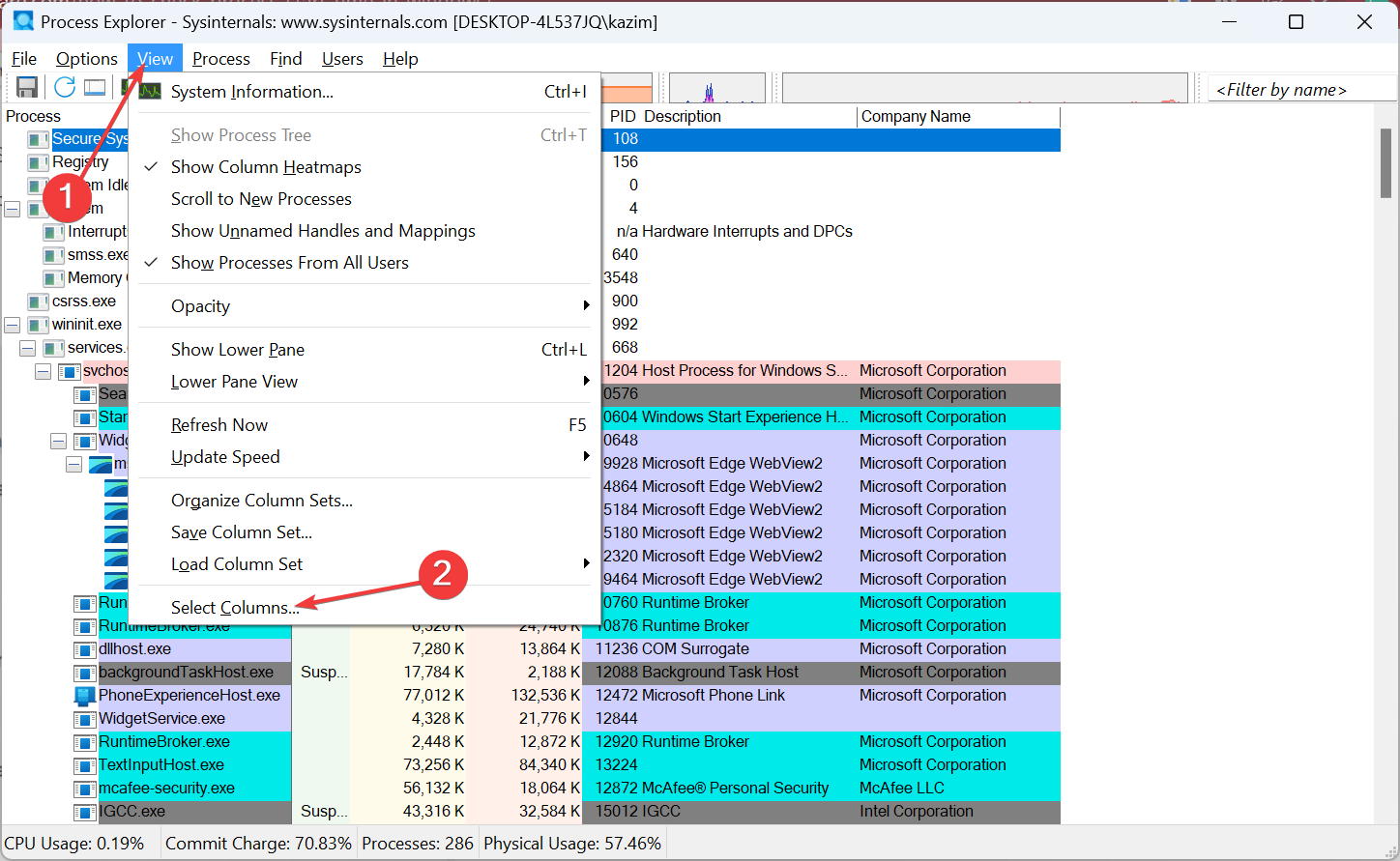Click the icon beside System Information entry
Screen dimensions: 1400x861
[x=150, y=92]
